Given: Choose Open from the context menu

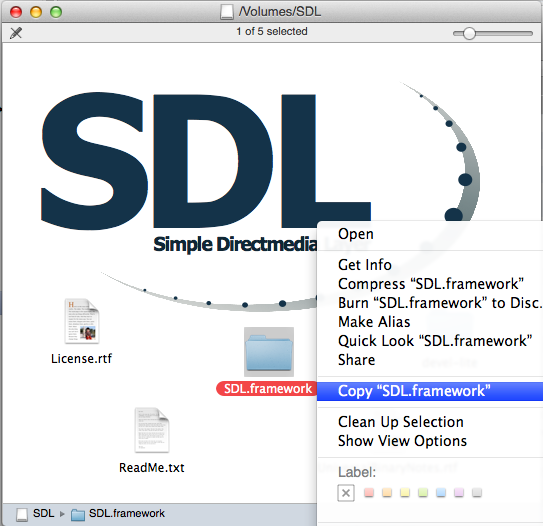Looking at the screenshot, I should [x=430, y=234].
